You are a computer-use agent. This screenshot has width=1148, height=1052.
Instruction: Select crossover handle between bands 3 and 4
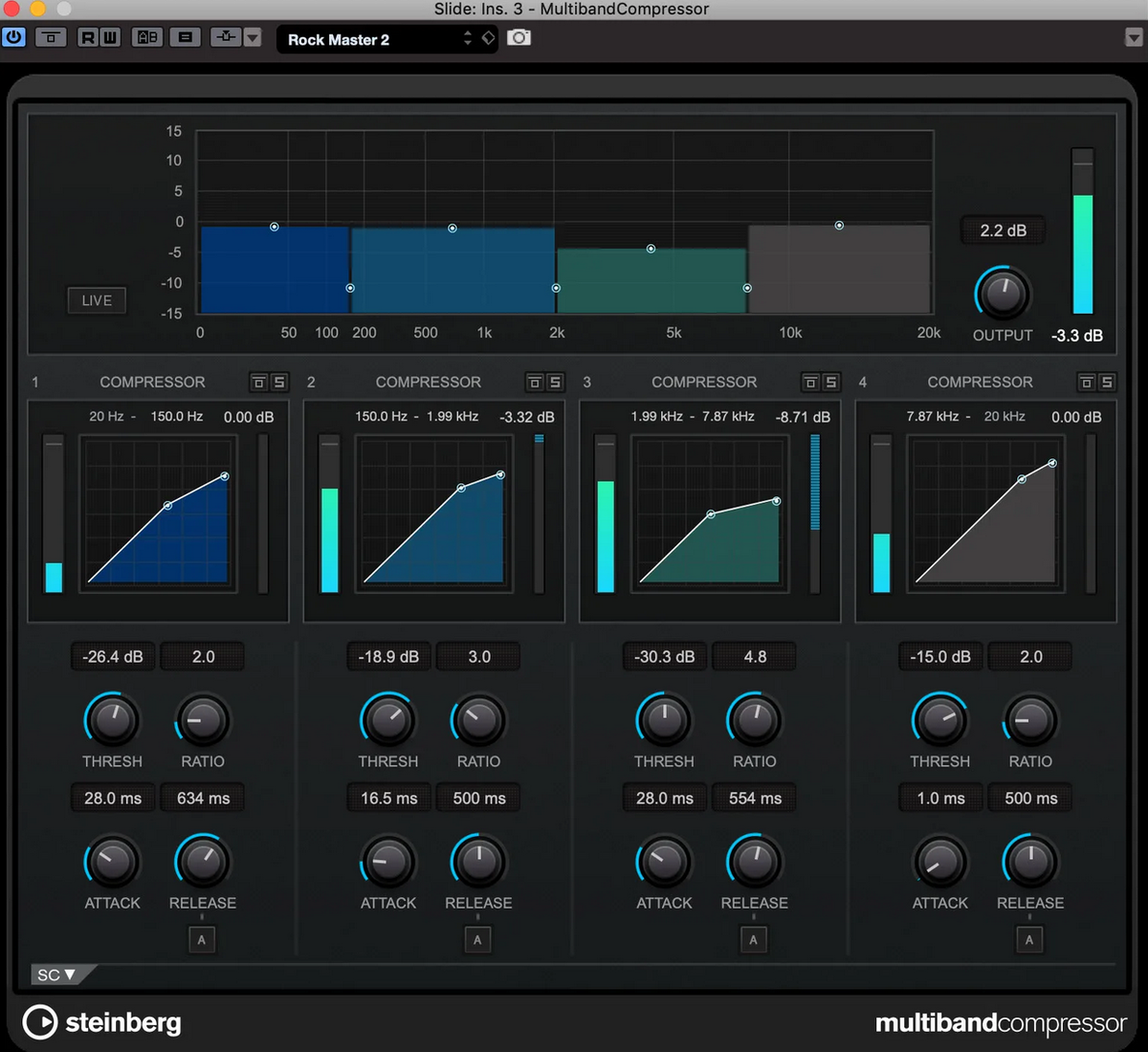click(747, 288)
